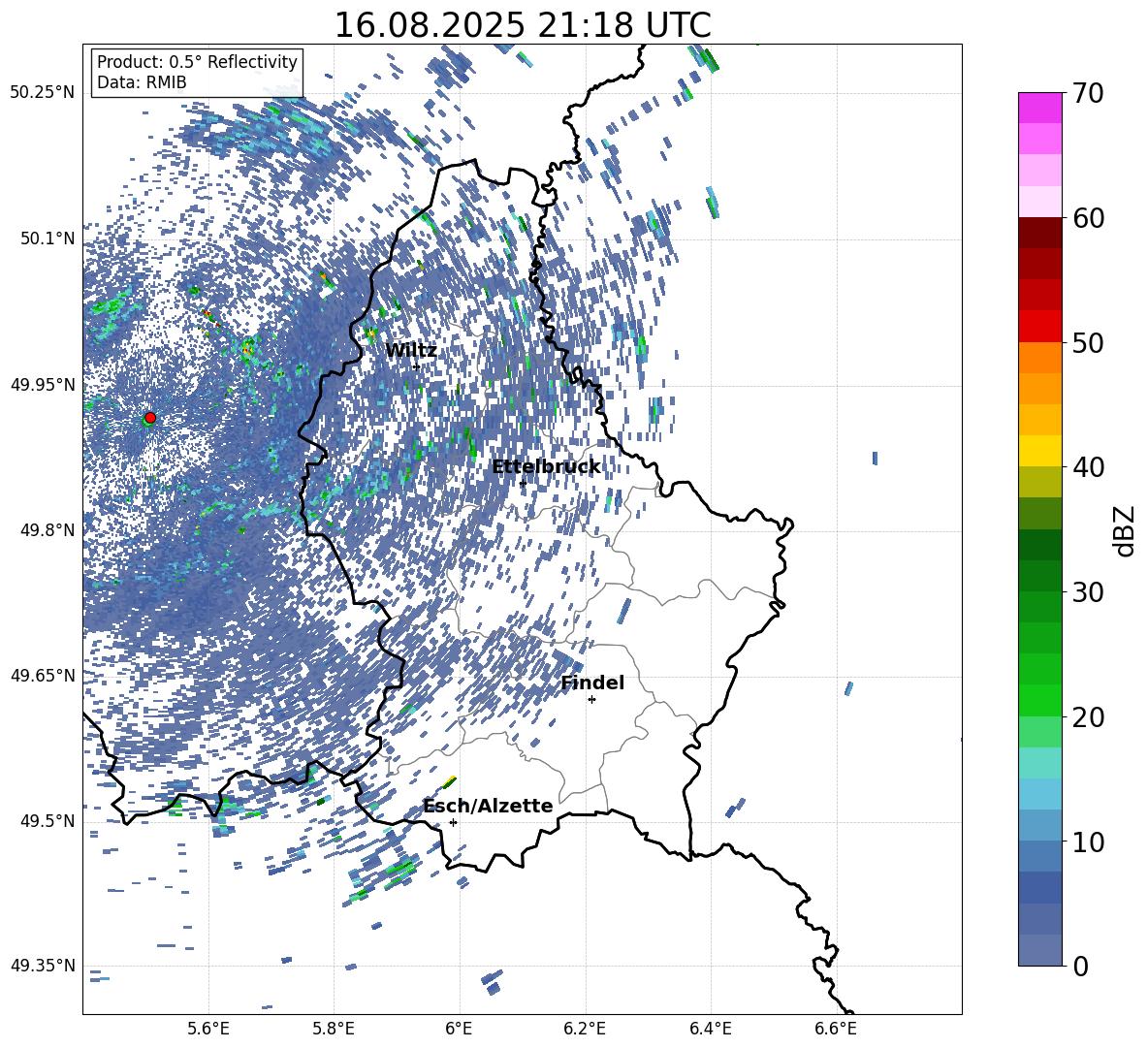
Task: Click the Ettelbruck city label
Action: point(546,467)
